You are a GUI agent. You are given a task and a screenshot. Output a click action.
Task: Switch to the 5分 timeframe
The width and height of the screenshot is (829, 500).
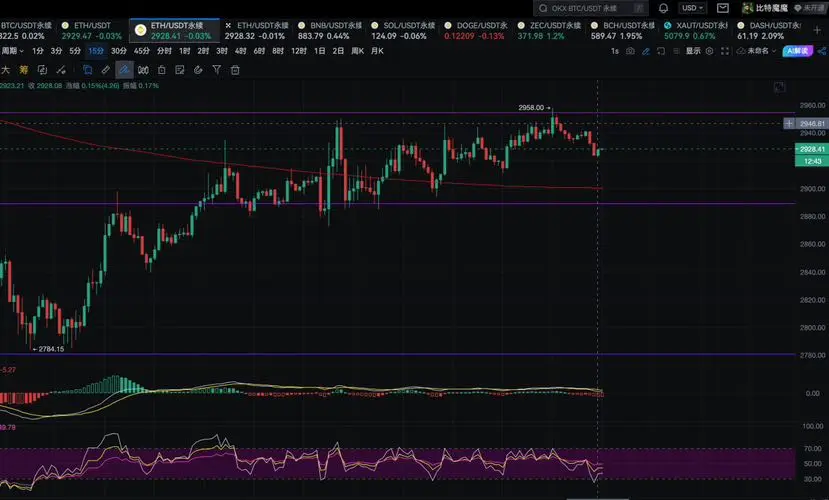pos(75,51)
